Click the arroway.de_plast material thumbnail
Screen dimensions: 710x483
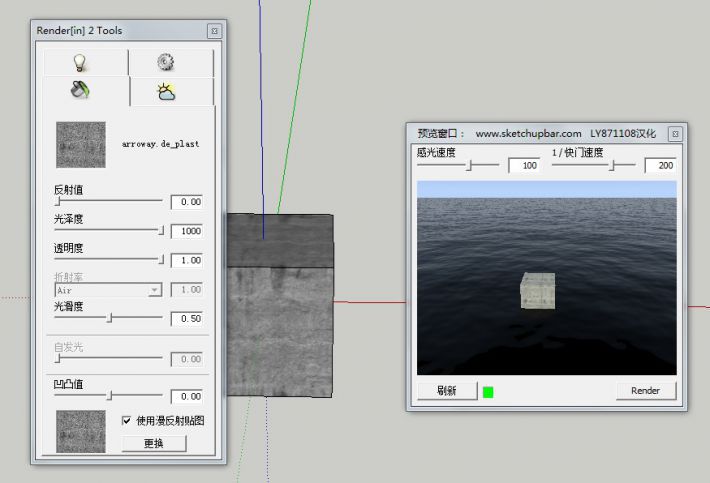click(x=81, y=145)
